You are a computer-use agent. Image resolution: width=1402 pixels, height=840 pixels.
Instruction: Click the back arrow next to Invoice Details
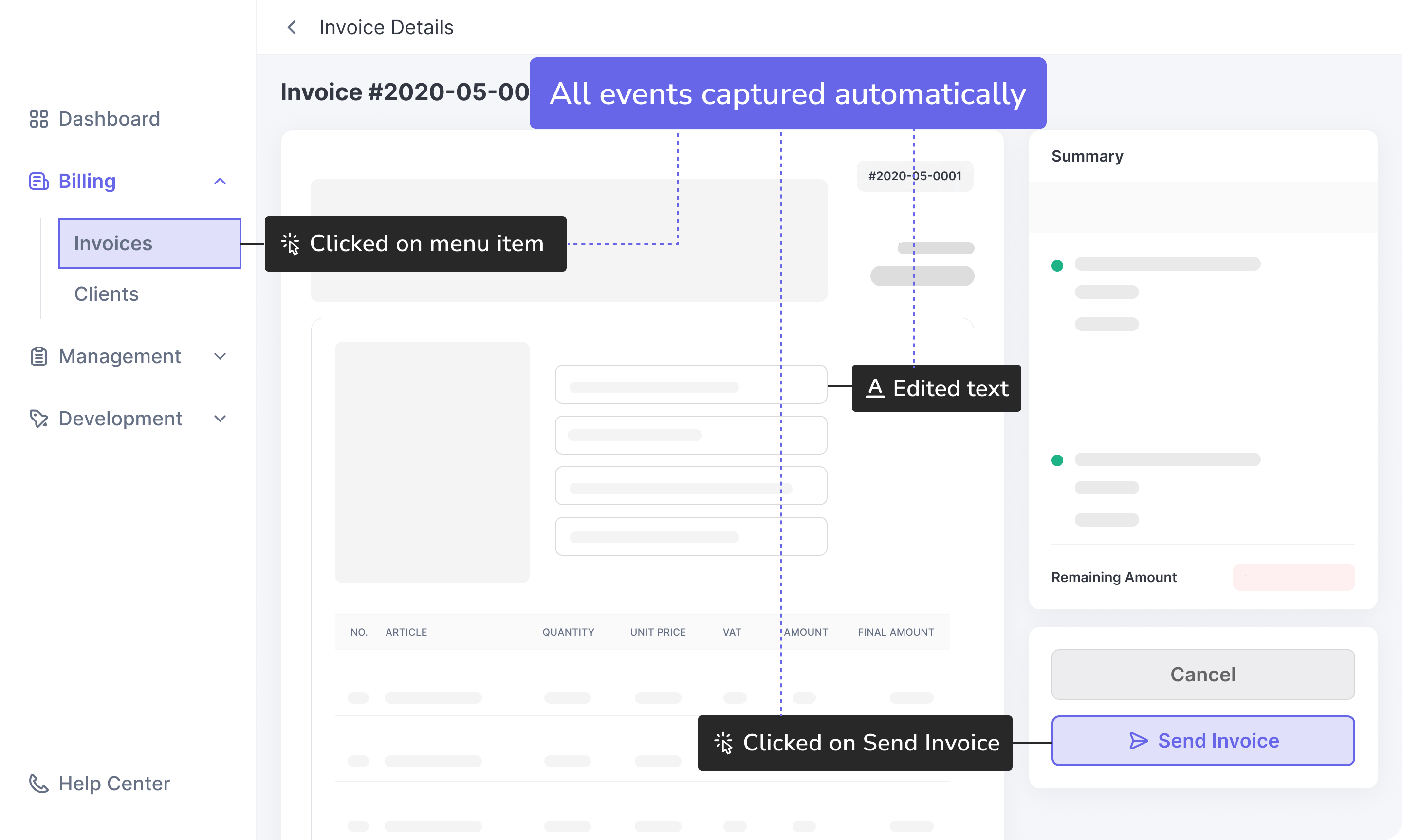(x=292, y=27)
